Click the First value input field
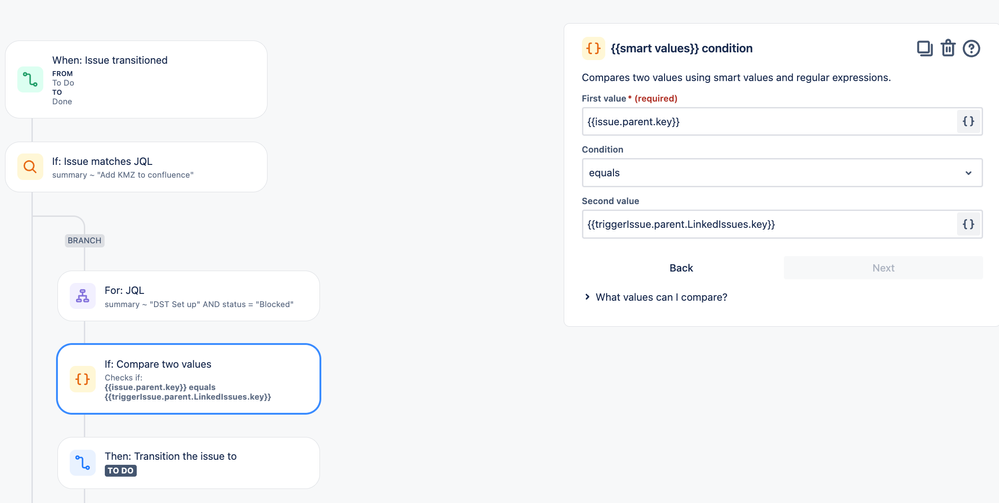The image size is (999, 503). (x=768, y=121)
